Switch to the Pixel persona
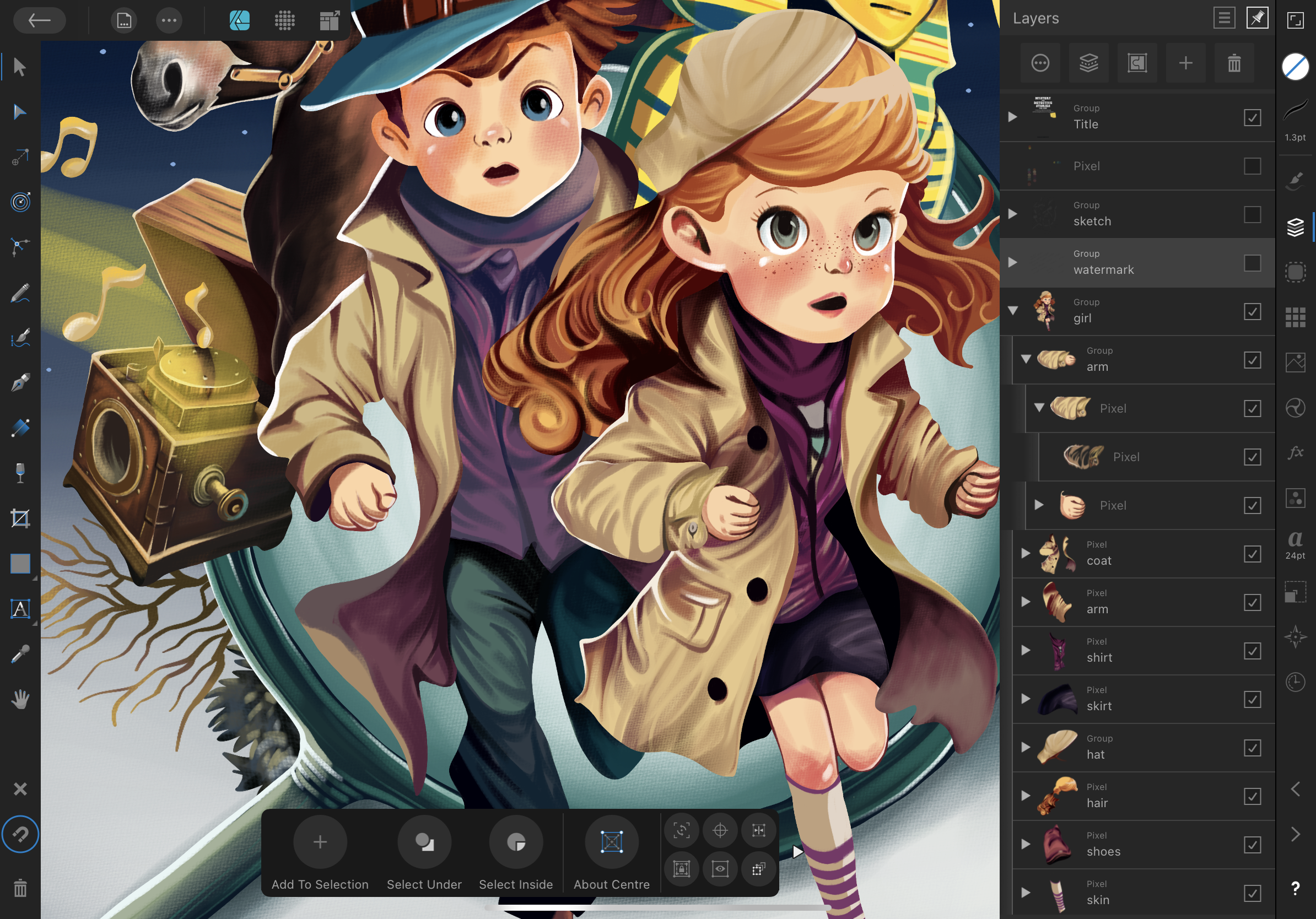 (285, 20)
